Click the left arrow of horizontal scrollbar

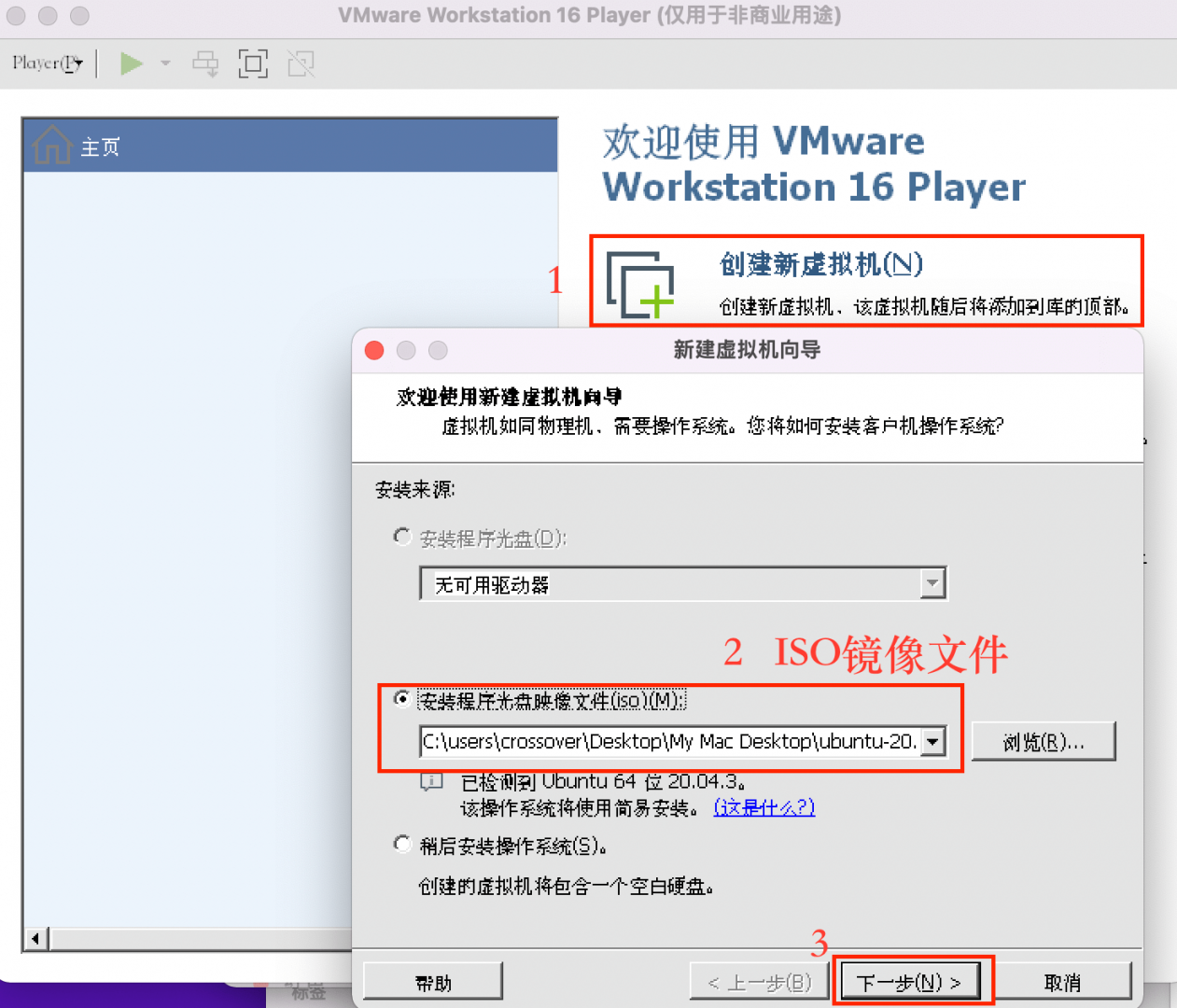point(34,939)
